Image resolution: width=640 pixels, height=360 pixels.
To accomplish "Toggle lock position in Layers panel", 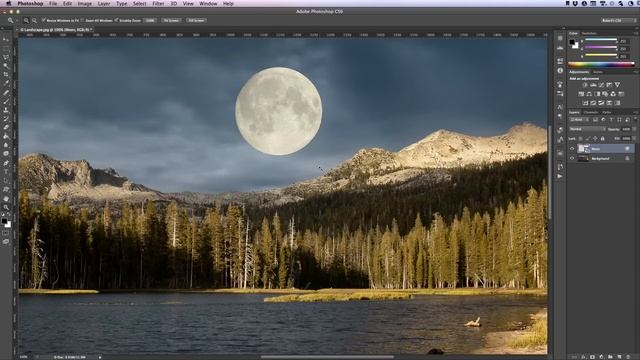I will point(595,139).
